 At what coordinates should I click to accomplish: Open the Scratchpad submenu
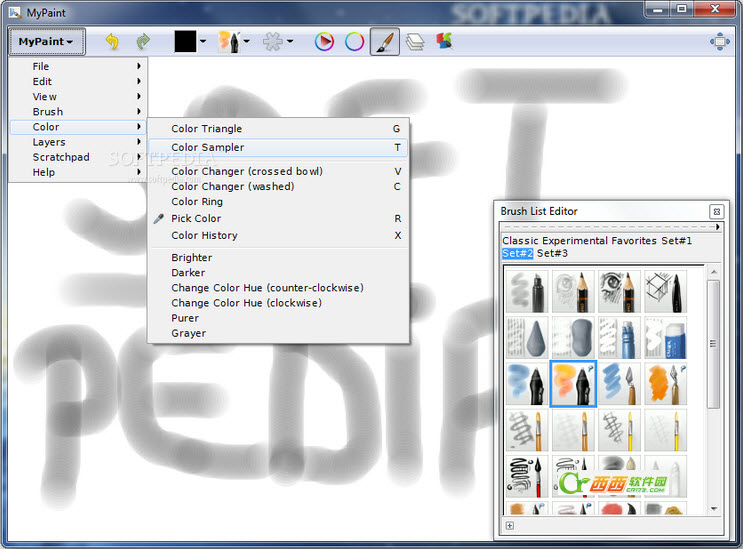pyautogui.click(x=78, y=157)
